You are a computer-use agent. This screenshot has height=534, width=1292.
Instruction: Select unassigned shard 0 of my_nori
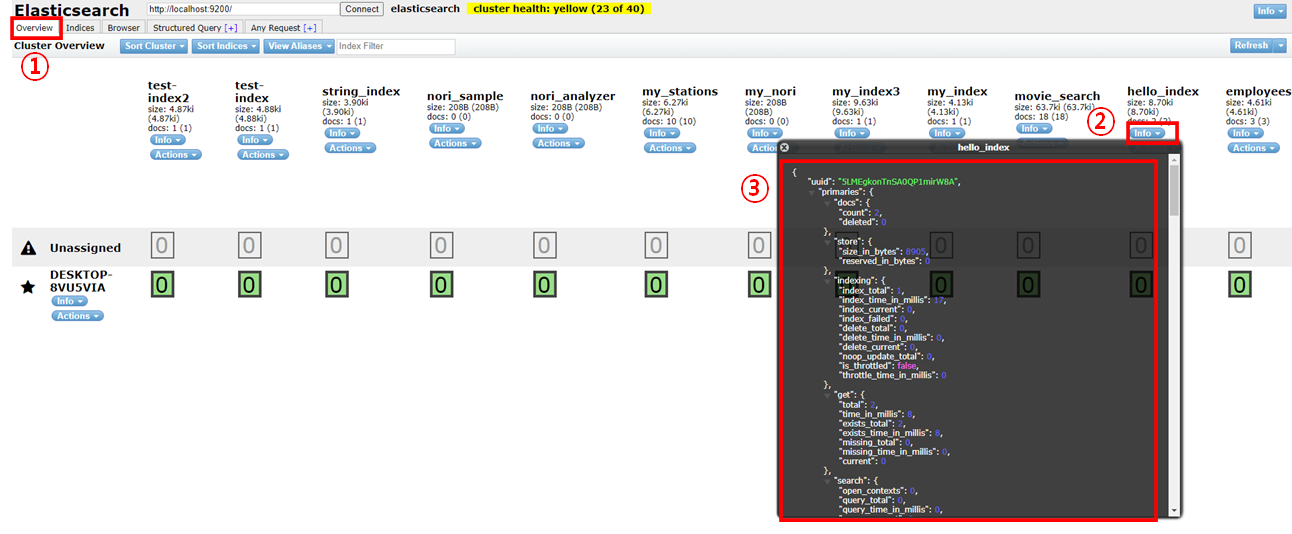760,245
